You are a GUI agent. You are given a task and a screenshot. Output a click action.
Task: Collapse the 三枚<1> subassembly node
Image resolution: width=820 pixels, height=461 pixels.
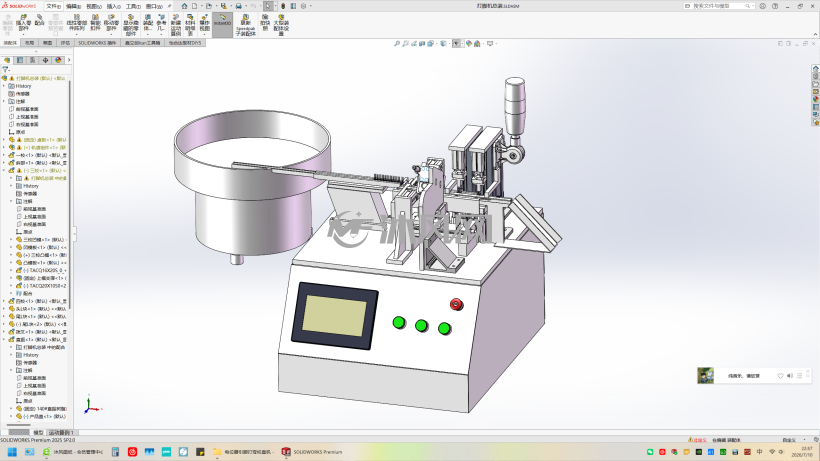4,170
